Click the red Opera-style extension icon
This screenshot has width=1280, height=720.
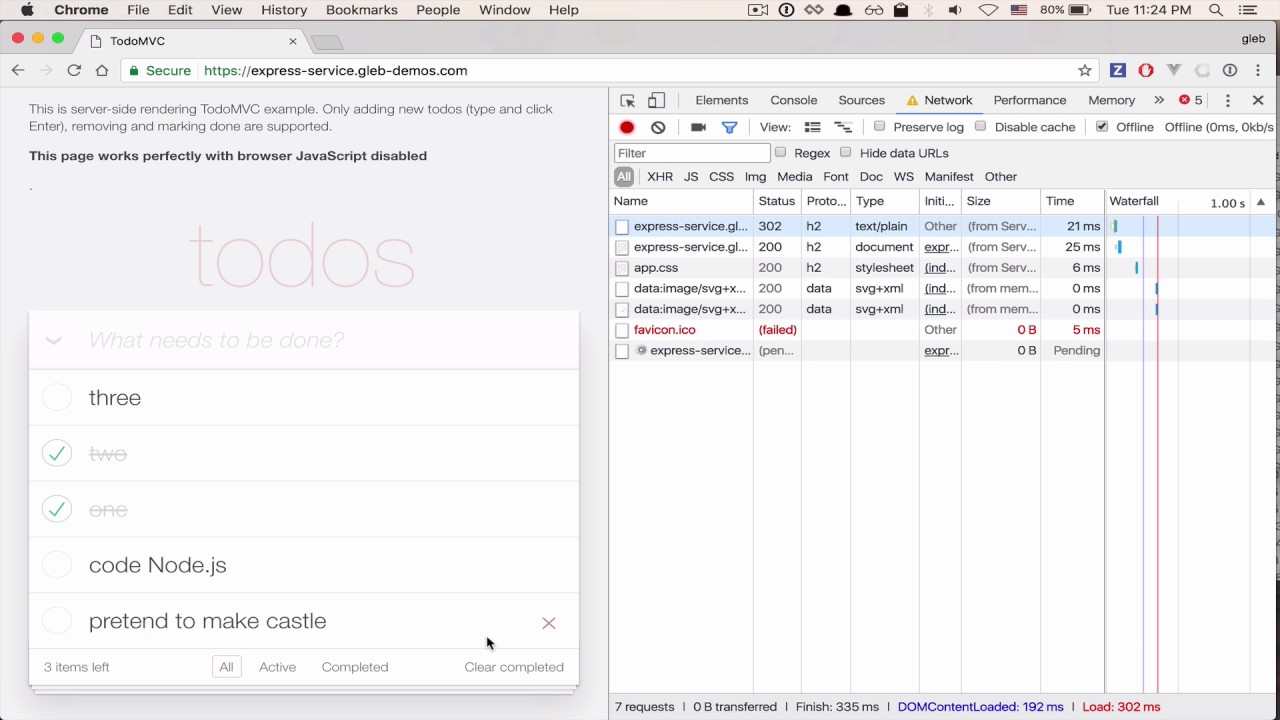1146,70
